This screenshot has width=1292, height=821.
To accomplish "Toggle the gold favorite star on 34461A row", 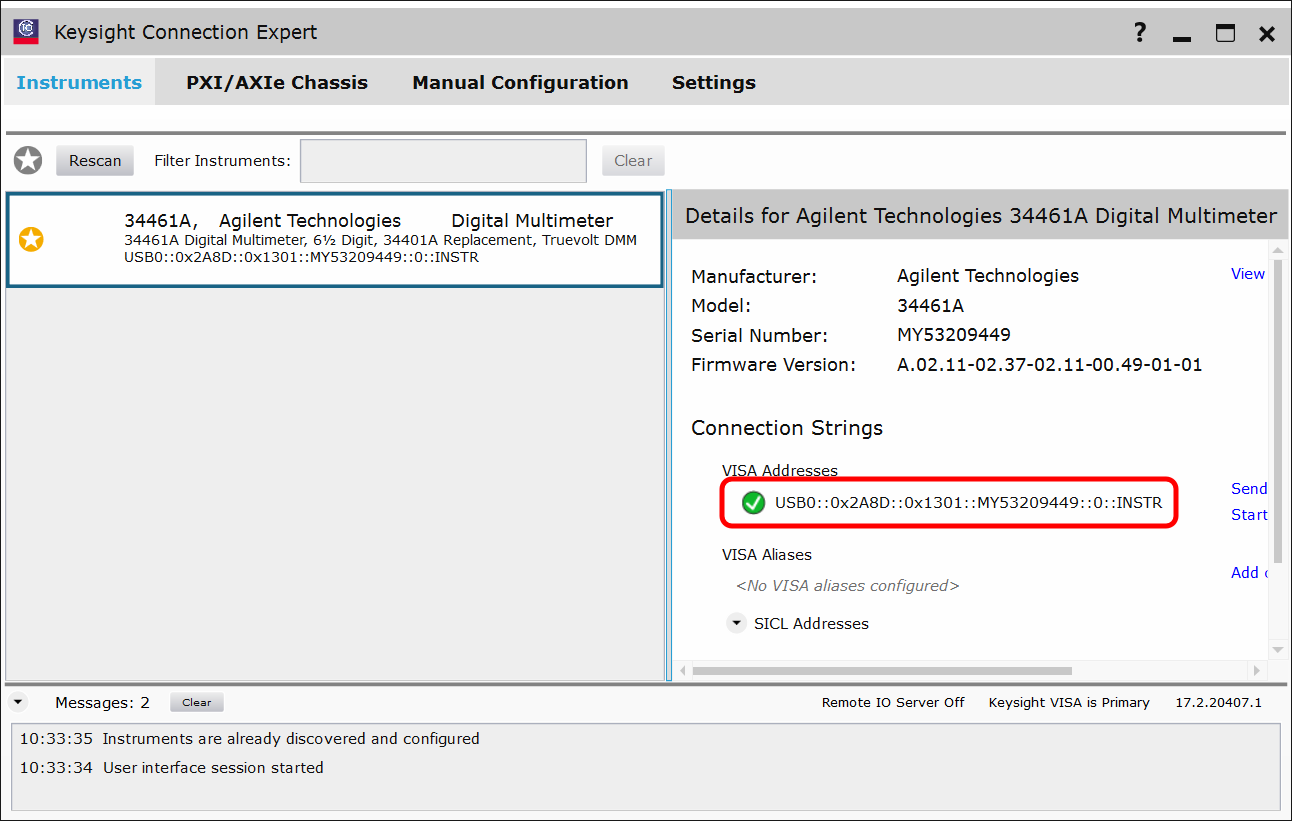I will [x=32, y=239].
